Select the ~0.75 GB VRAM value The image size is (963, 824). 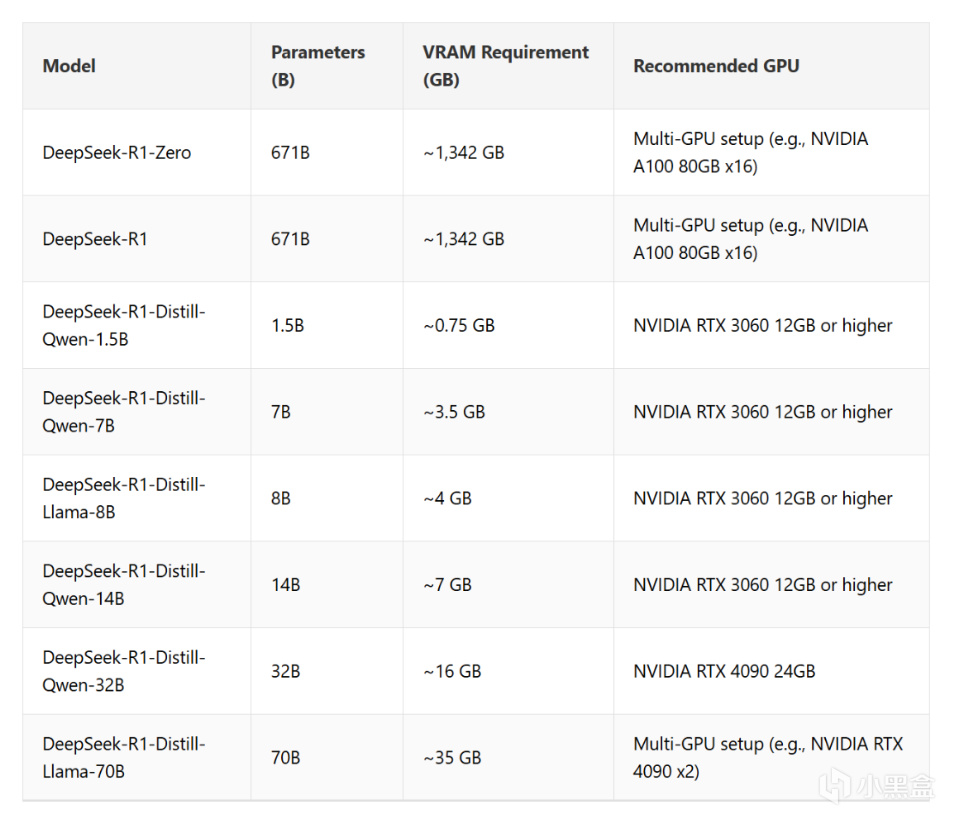(x=459, y=325)
